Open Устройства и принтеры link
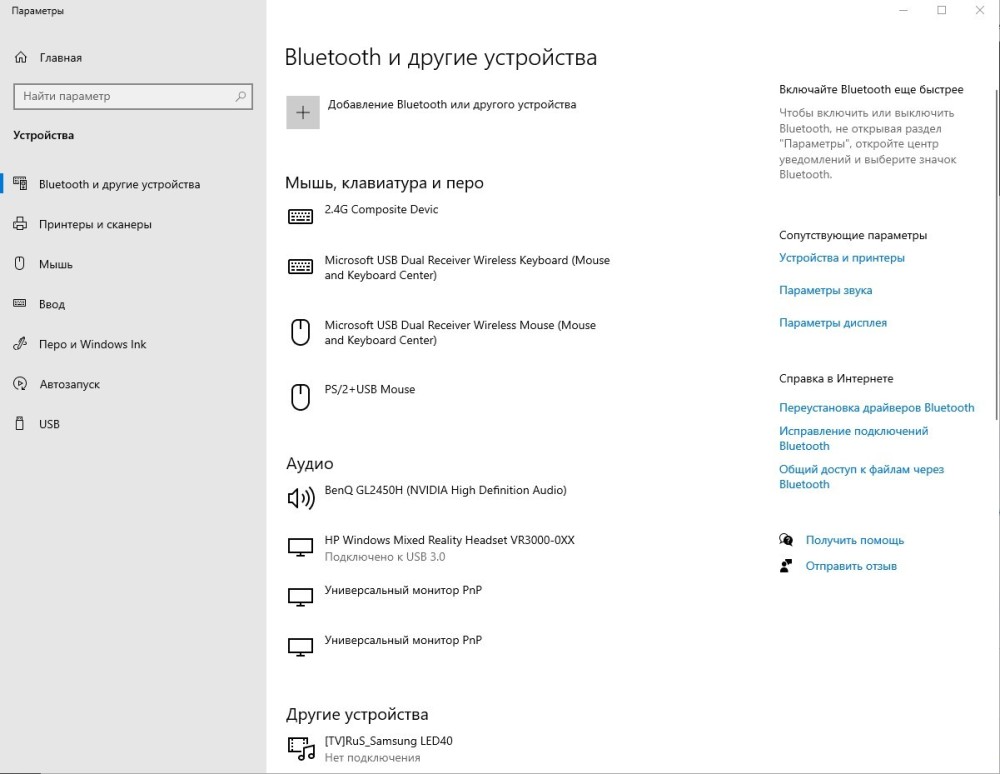1000x774 pixels. point(841,258)
